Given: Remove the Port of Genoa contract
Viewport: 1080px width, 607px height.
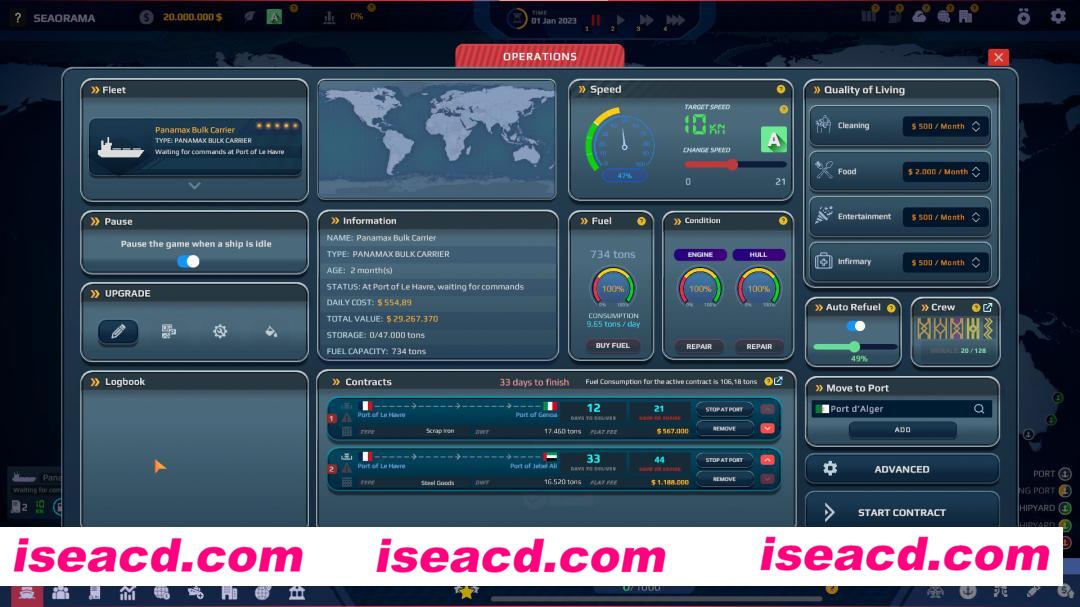Looking at the screenshot, I should tap(724, 429).
